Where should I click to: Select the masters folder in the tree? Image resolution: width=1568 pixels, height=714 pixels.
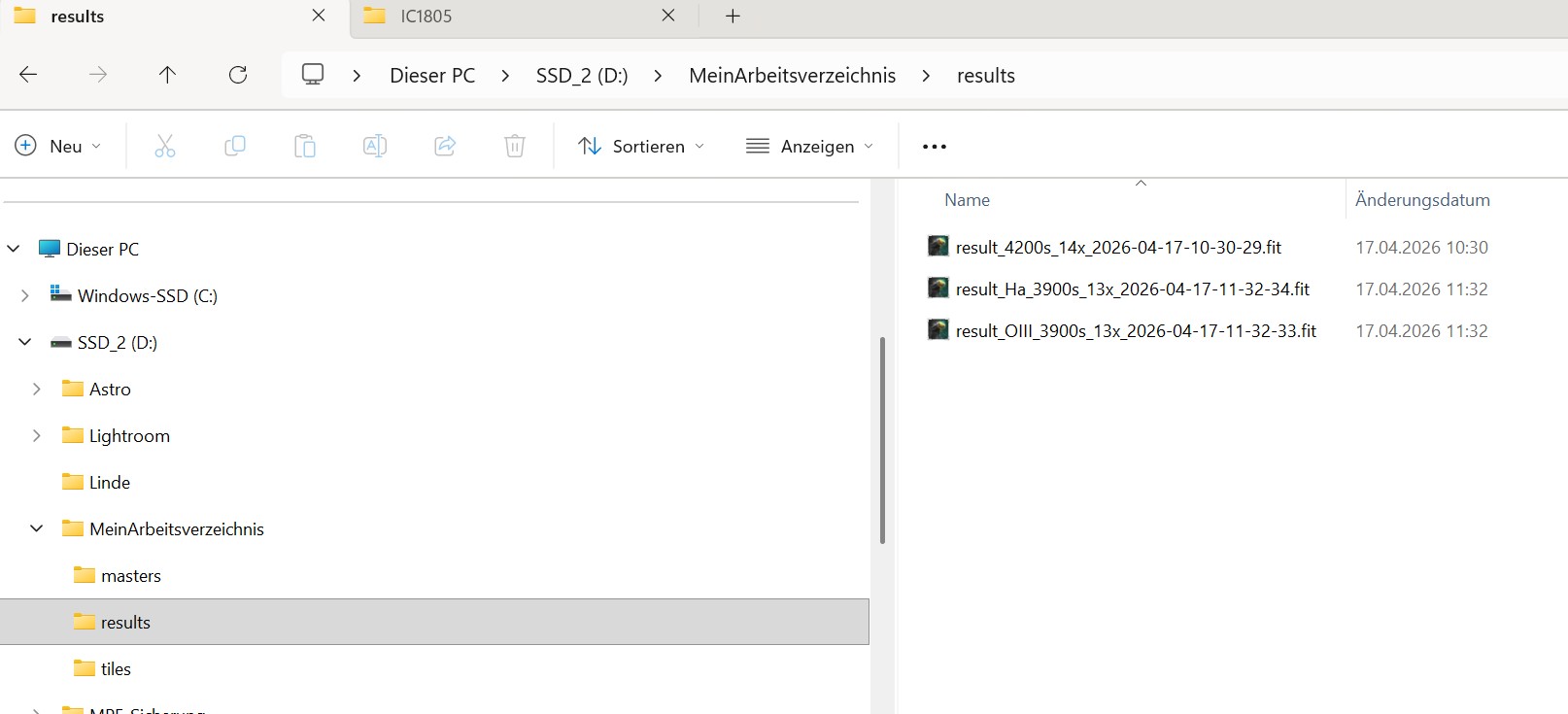coord(130,576)
